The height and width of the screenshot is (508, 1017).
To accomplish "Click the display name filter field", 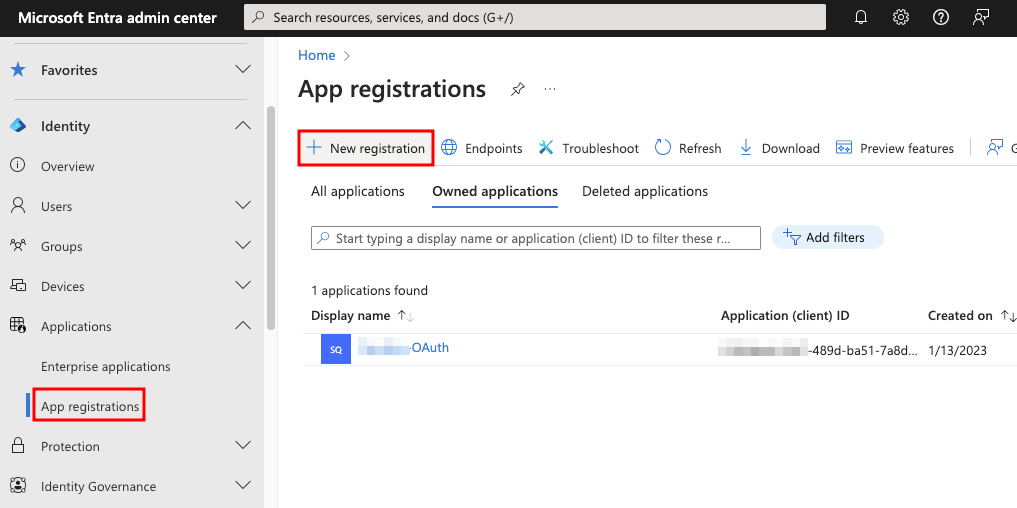I will click(x=536, y=238).
